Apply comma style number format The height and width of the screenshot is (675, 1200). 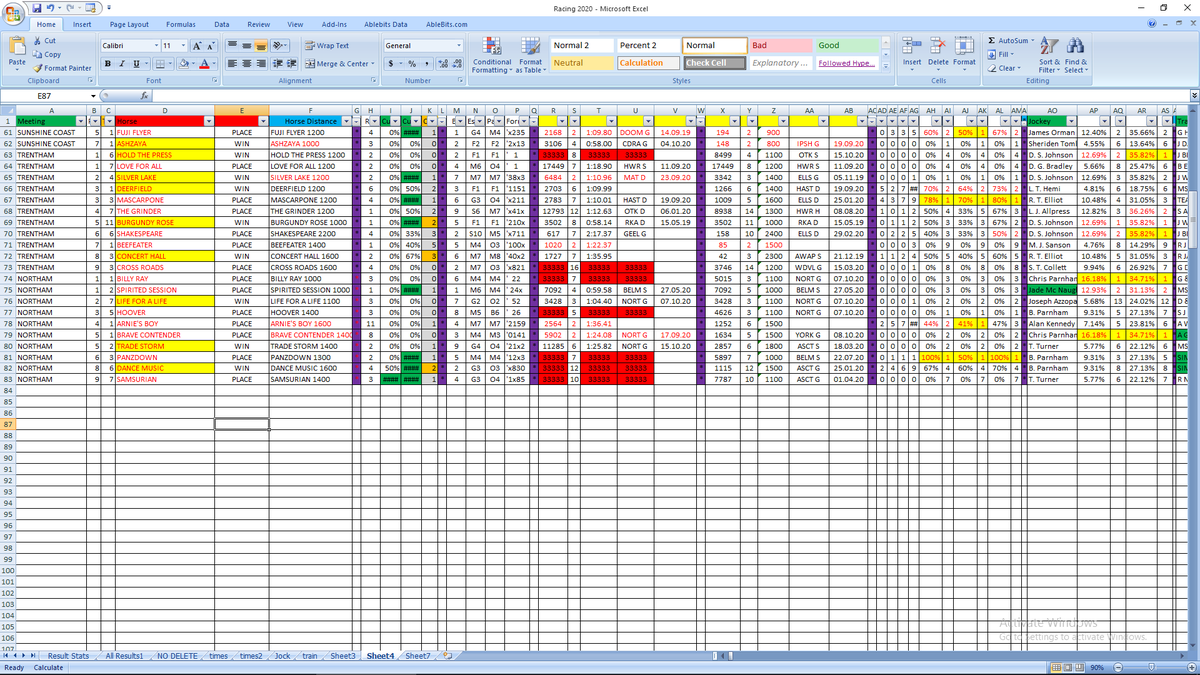point(425,63)
